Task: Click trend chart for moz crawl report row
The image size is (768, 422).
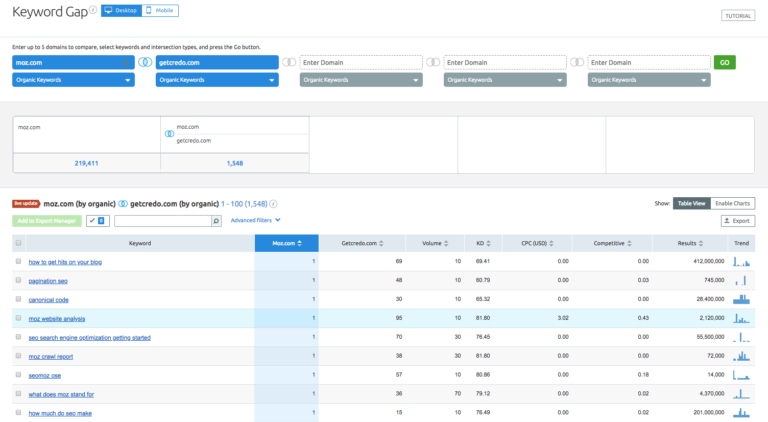Action: (x=741, y=356)
